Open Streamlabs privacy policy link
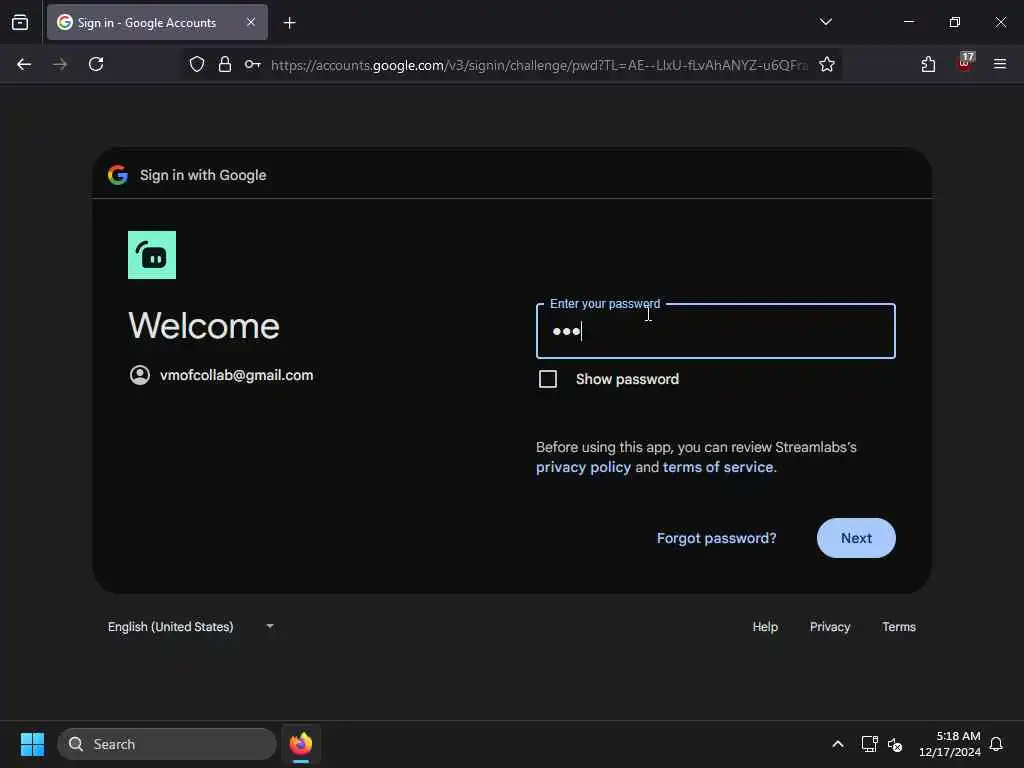This screenshot has height=768, width=1024. (583, 468)
